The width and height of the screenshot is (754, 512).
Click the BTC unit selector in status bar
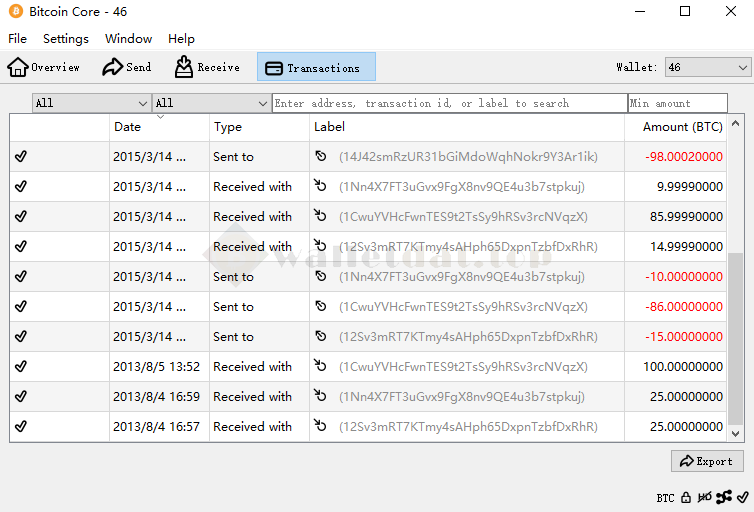click(x=665, y=497)
